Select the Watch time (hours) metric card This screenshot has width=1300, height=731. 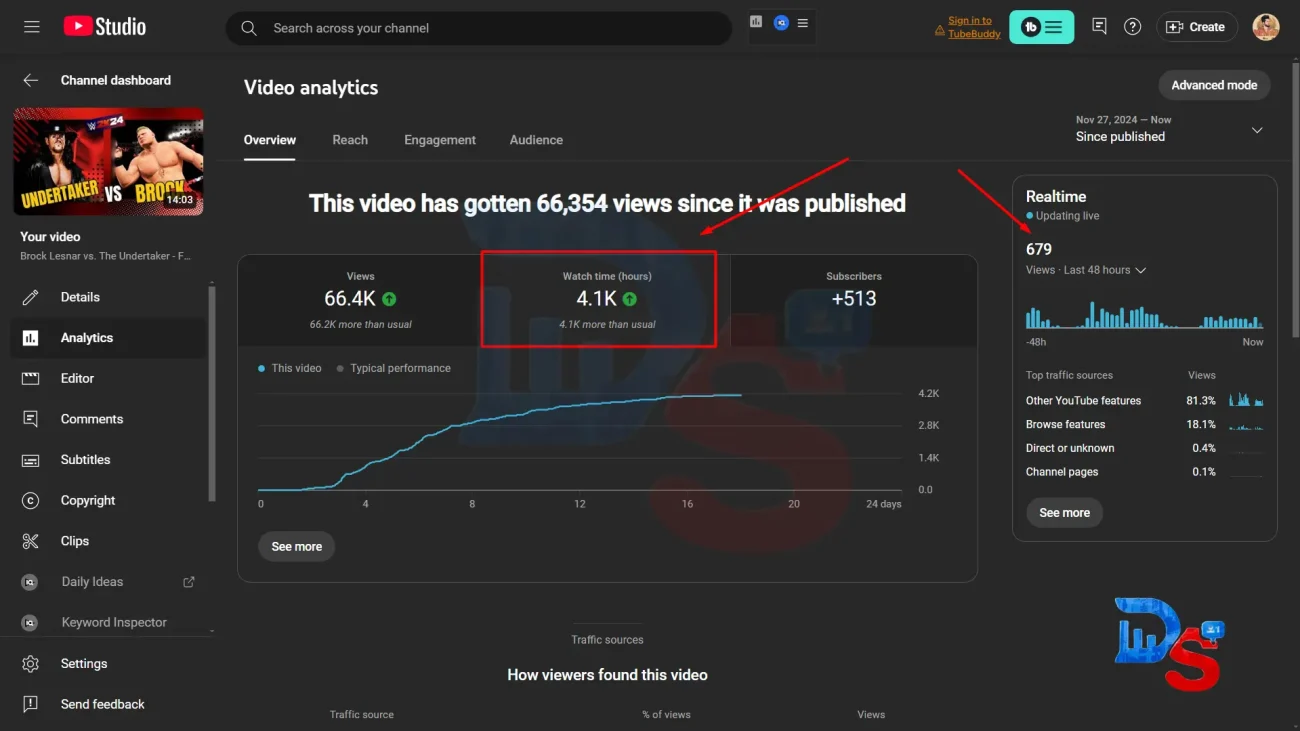(607, 299)
